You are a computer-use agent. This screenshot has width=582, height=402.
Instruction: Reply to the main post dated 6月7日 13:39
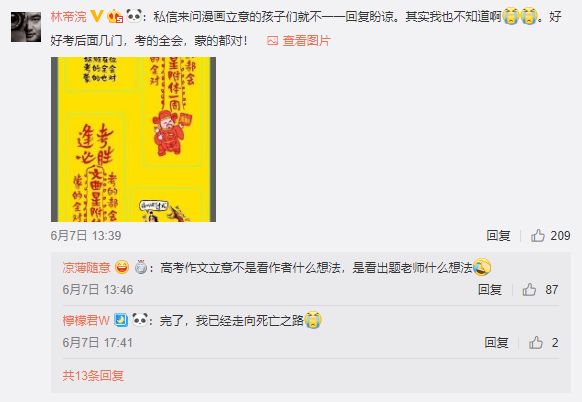click(498, 236)
